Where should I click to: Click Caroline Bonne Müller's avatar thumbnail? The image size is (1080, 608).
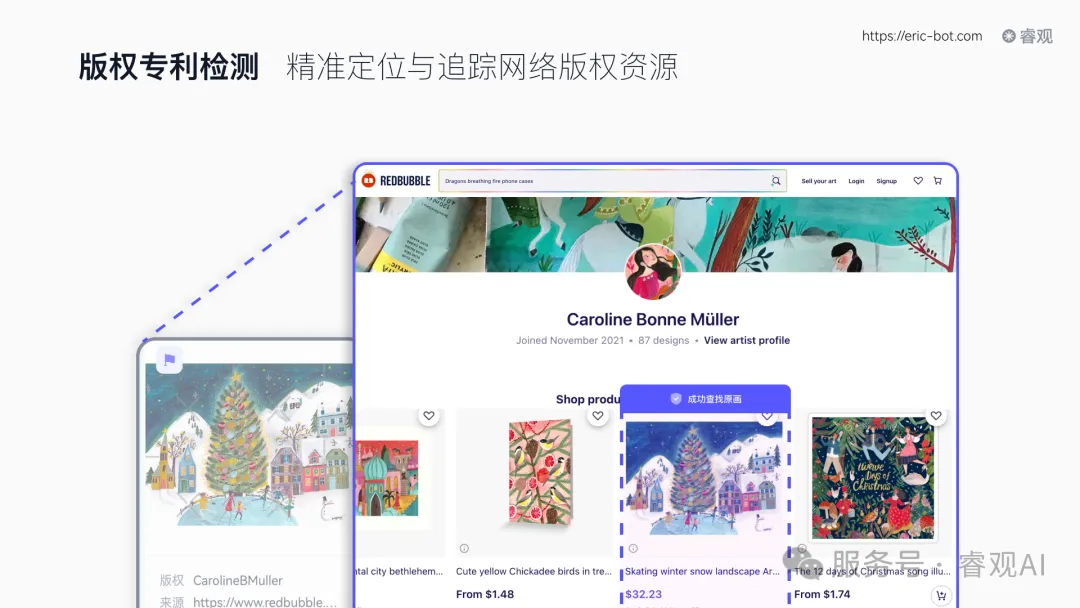tap(653, 272)
